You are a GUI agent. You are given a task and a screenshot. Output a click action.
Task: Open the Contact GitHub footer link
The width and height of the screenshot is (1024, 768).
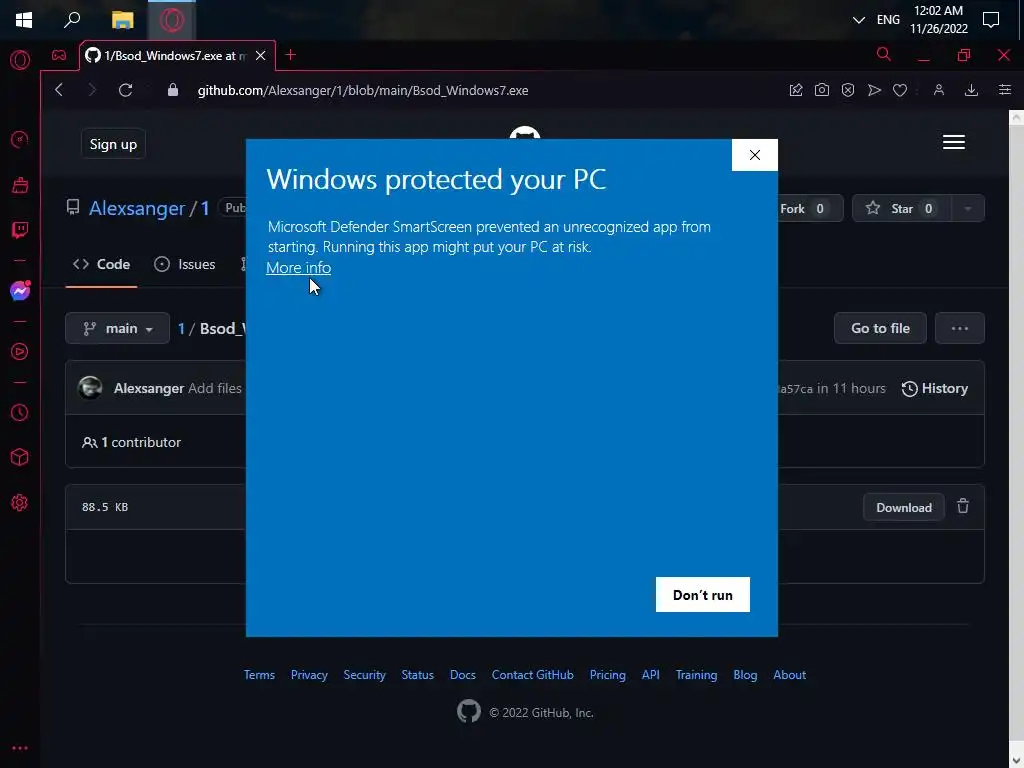click(x=532, y=675)
